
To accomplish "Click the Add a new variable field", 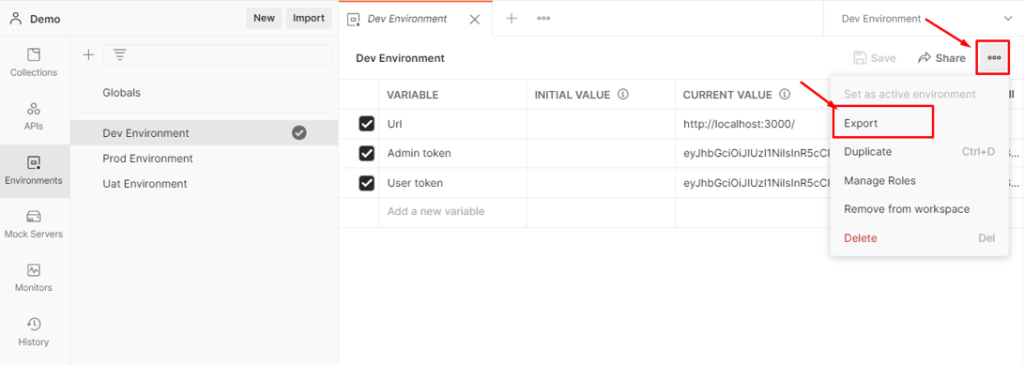I will coord(453,212).
